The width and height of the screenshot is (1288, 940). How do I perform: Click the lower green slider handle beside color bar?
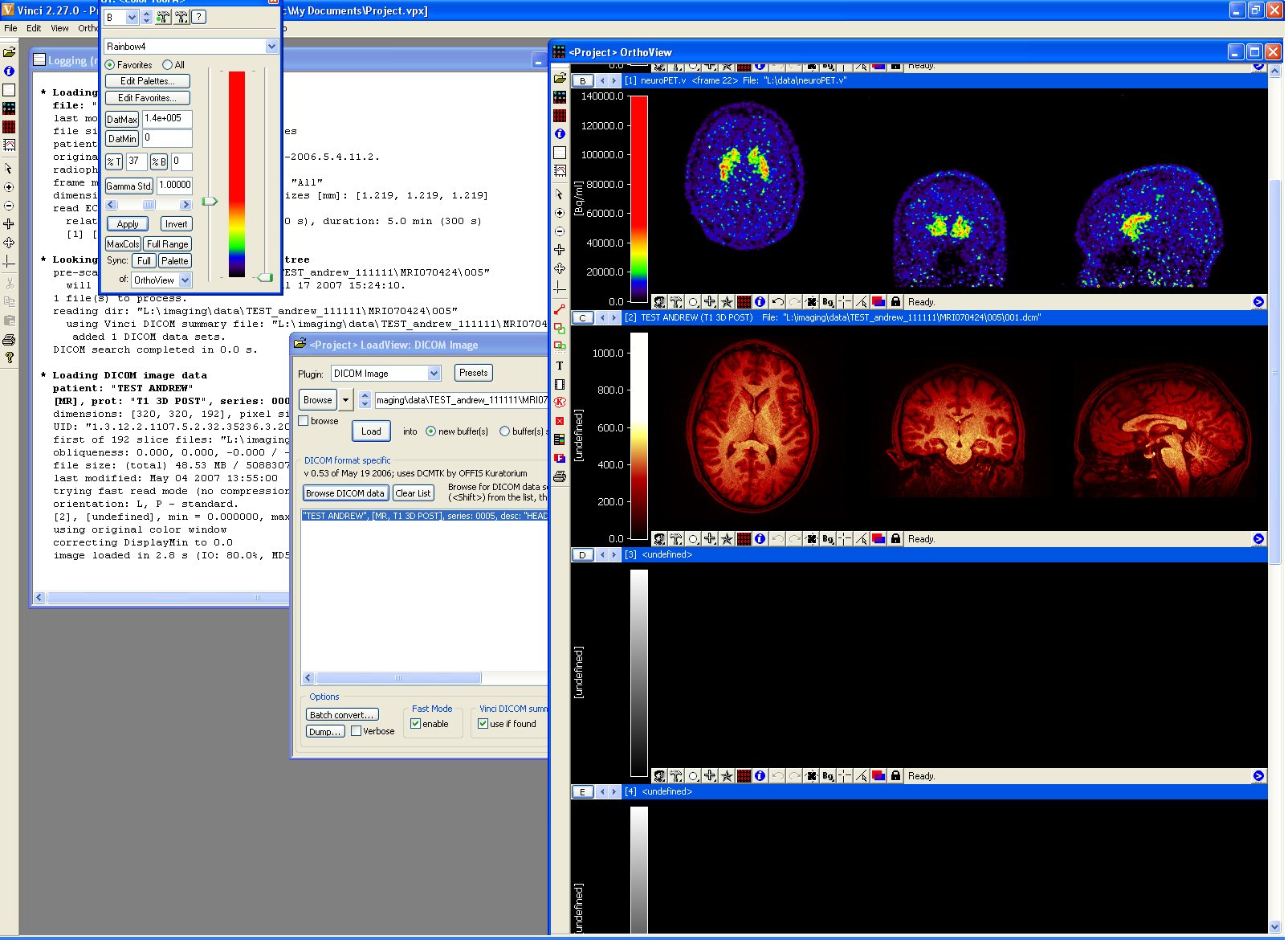click(264, 277)
